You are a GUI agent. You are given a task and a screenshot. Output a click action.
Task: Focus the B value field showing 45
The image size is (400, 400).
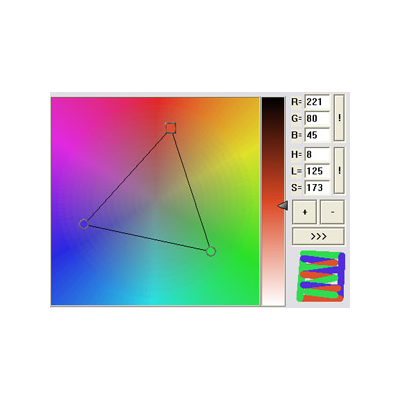[317, 135]
